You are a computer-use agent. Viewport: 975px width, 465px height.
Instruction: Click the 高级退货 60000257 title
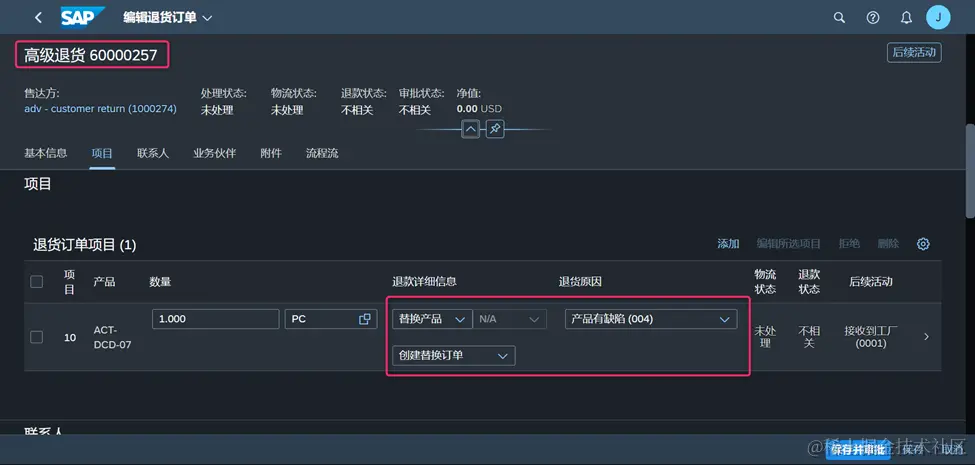91,57
